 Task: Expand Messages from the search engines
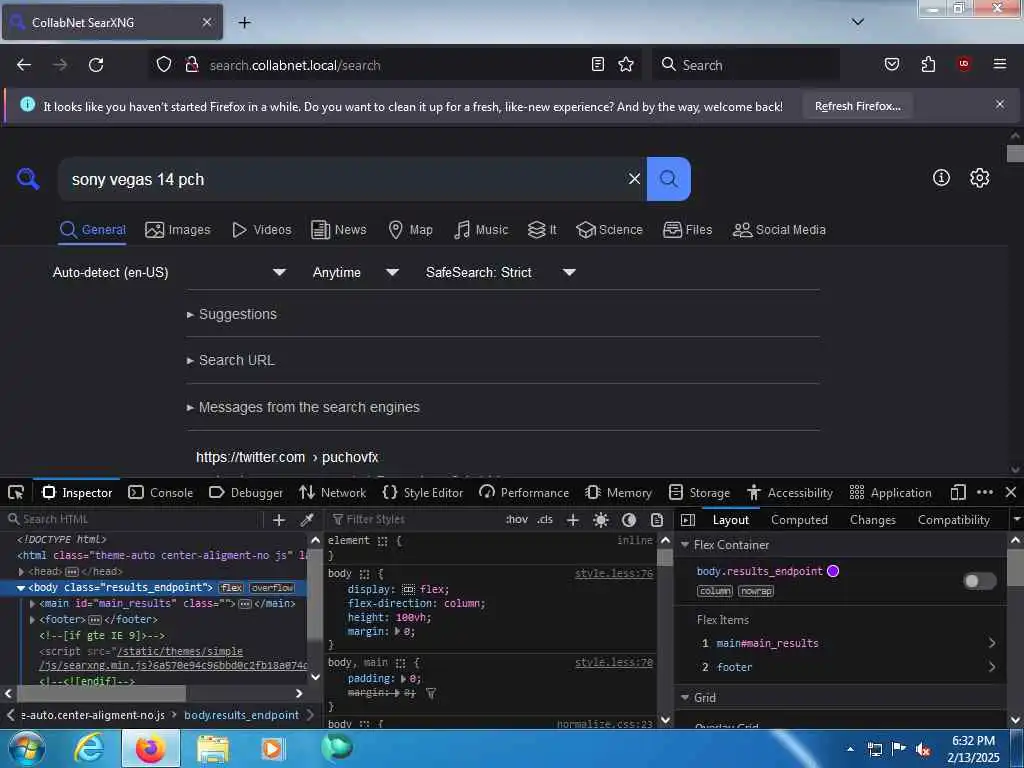pos(303,407)
